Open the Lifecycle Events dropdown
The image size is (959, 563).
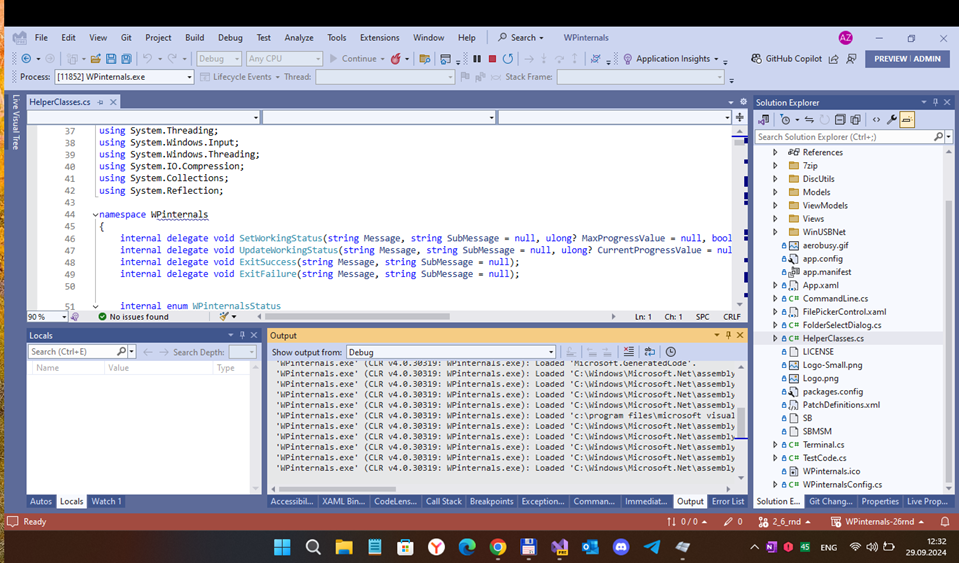point(240,77)
